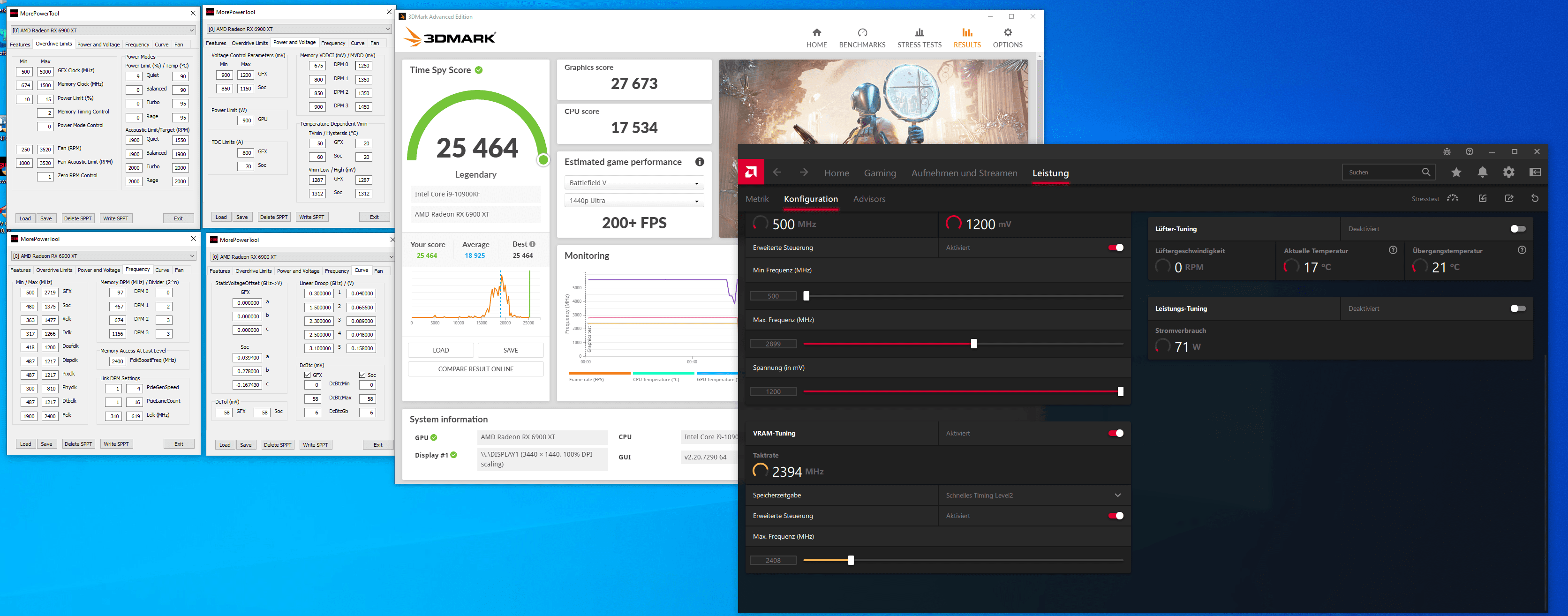Open the Gaming tab in AMD software

coord(880,173)
